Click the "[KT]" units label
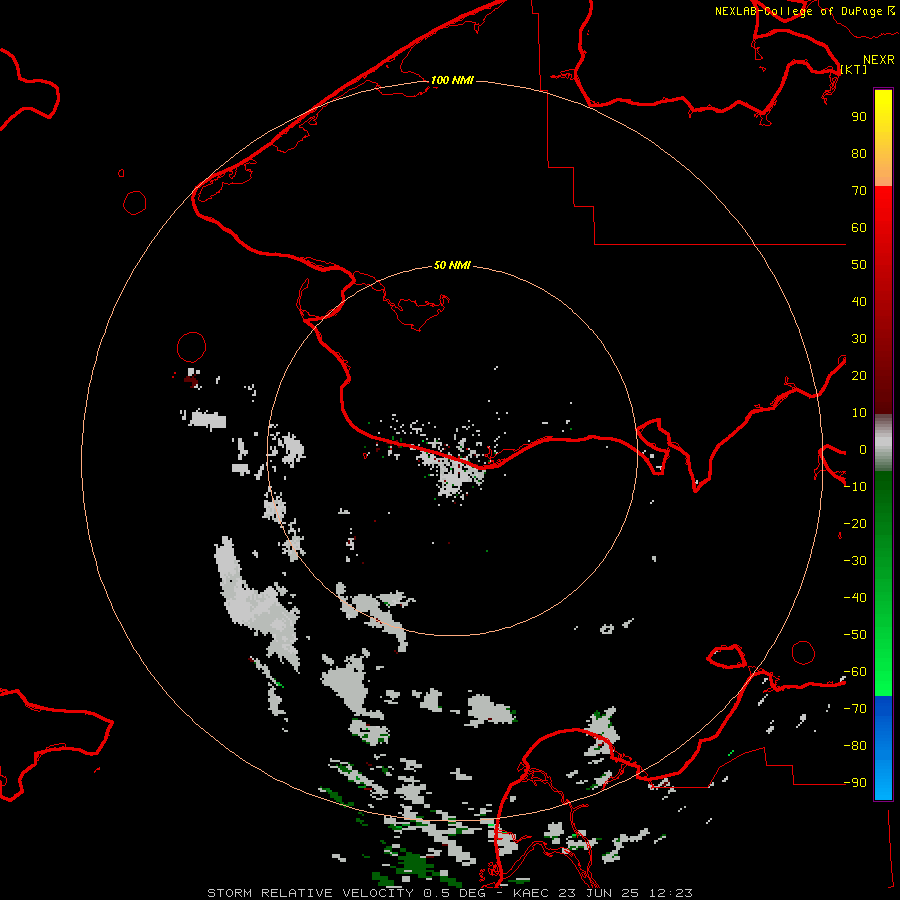 pyautogui.click(x=854, y=69)
